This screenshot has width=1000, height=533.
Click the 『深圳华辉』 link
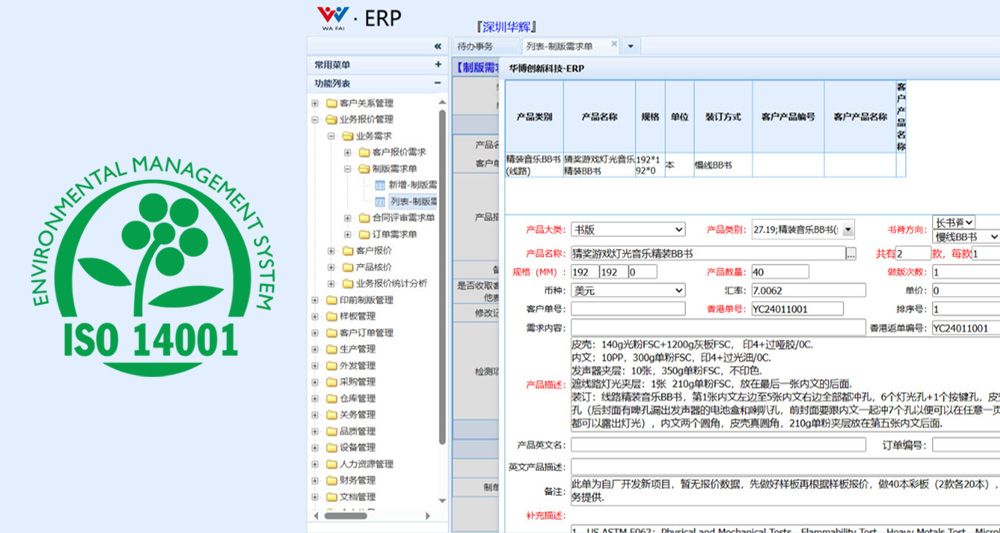point(508,27)
